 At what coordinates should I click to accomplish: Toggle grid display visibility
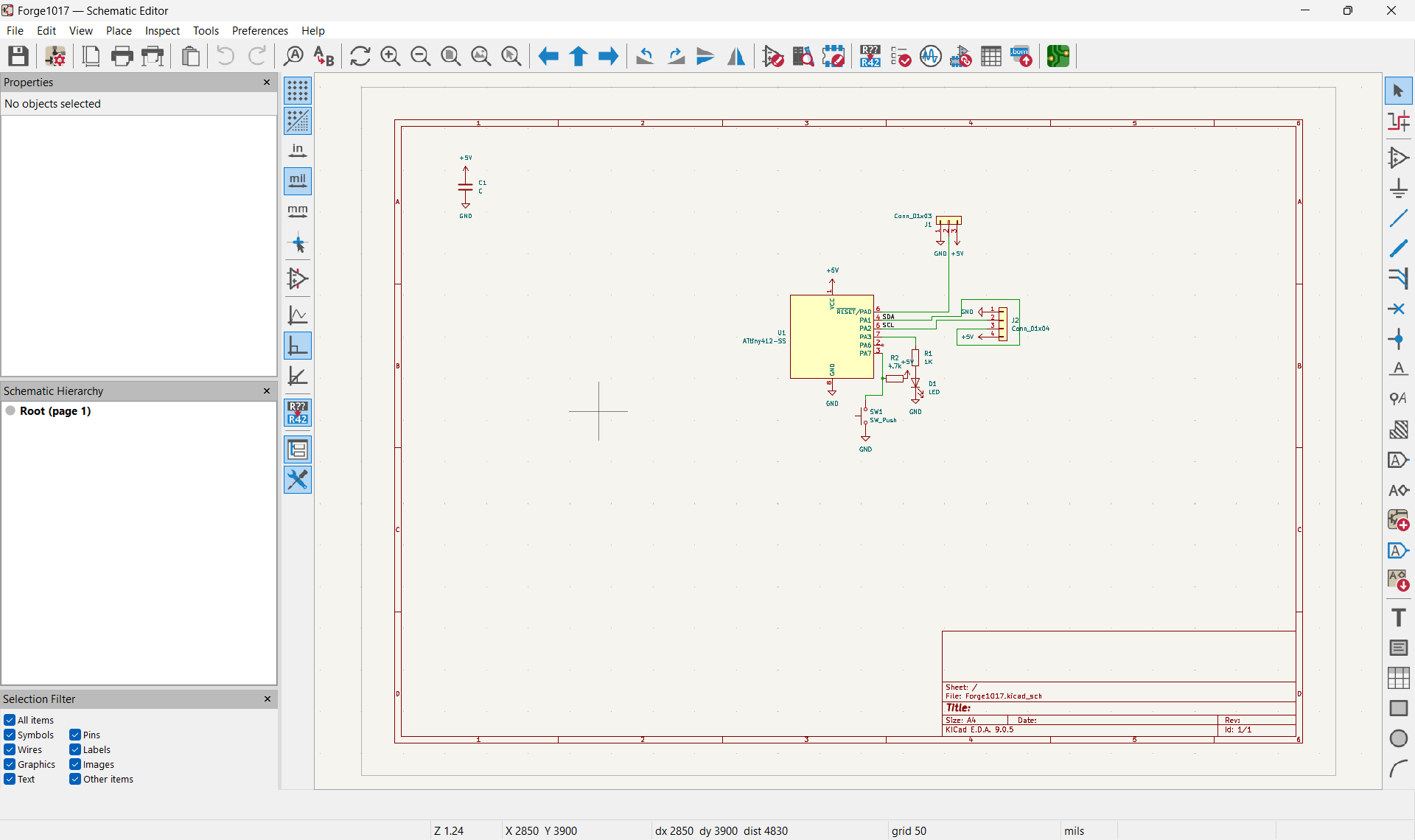point(298,91)
